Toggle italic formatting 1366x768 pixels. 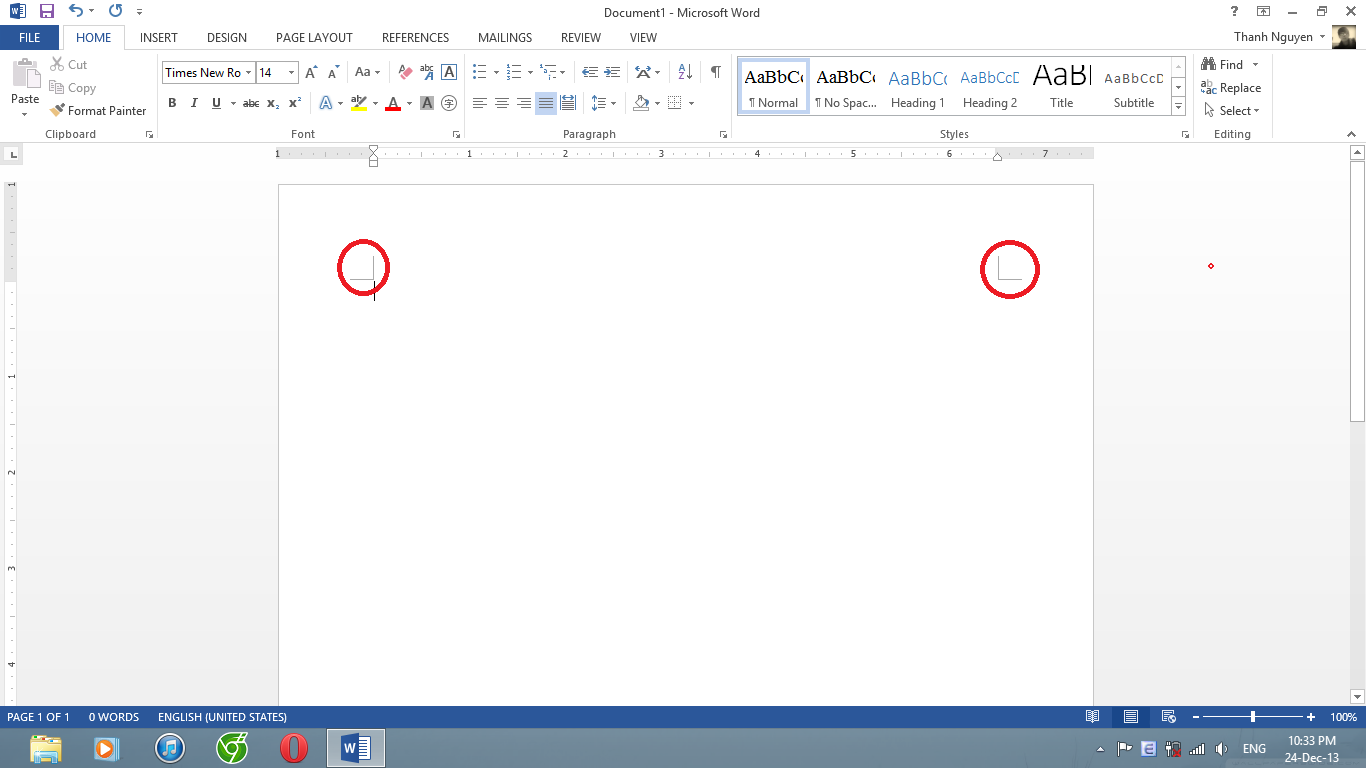(194, 103)
